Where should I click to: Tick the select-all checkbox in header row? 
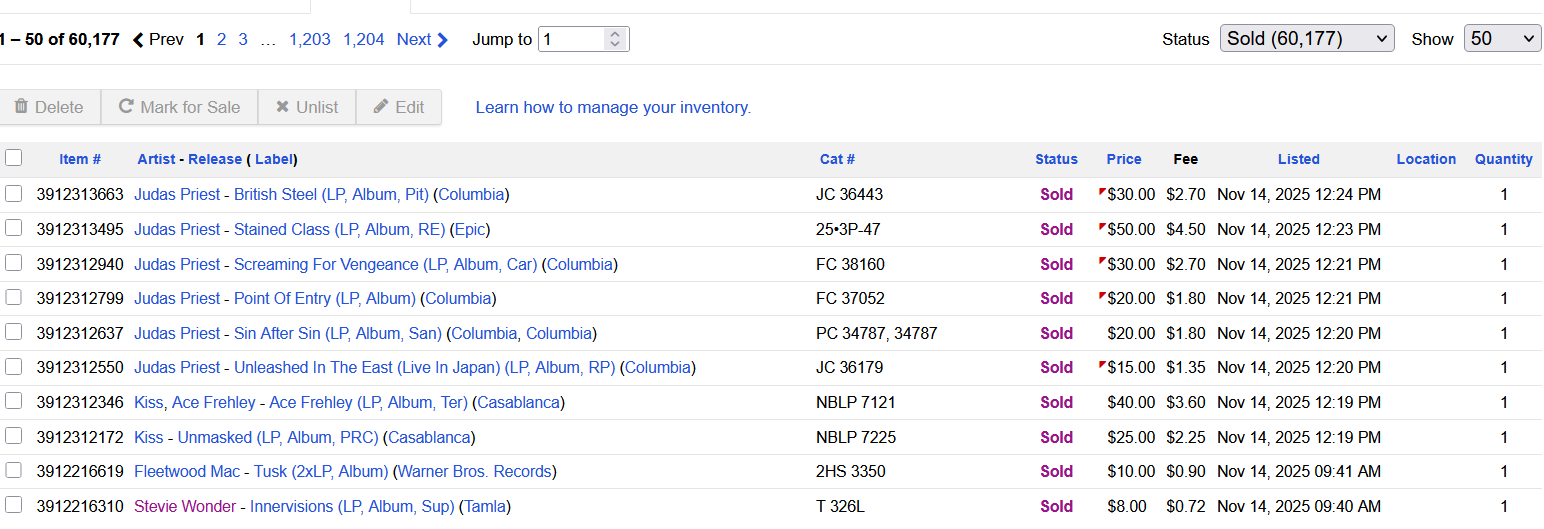point(13,157)
